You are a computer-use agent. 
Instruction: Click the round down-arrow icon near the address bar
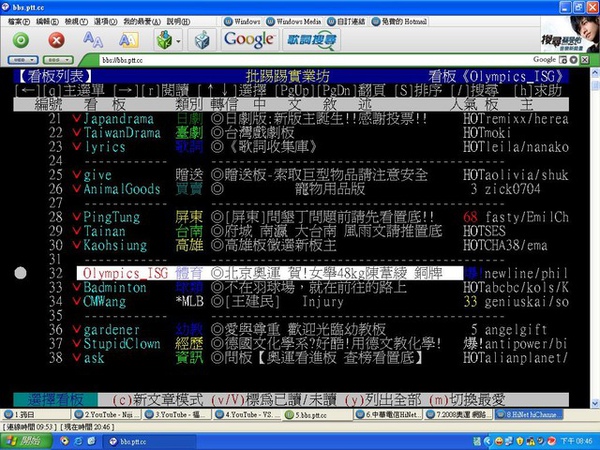point(574,60)
